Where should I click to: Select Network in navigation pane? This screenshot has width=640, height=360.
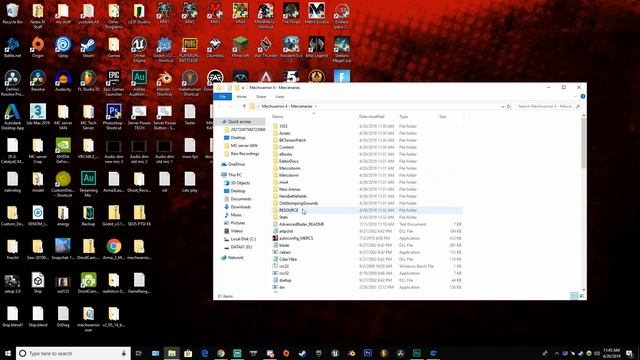tap(236, 258)
